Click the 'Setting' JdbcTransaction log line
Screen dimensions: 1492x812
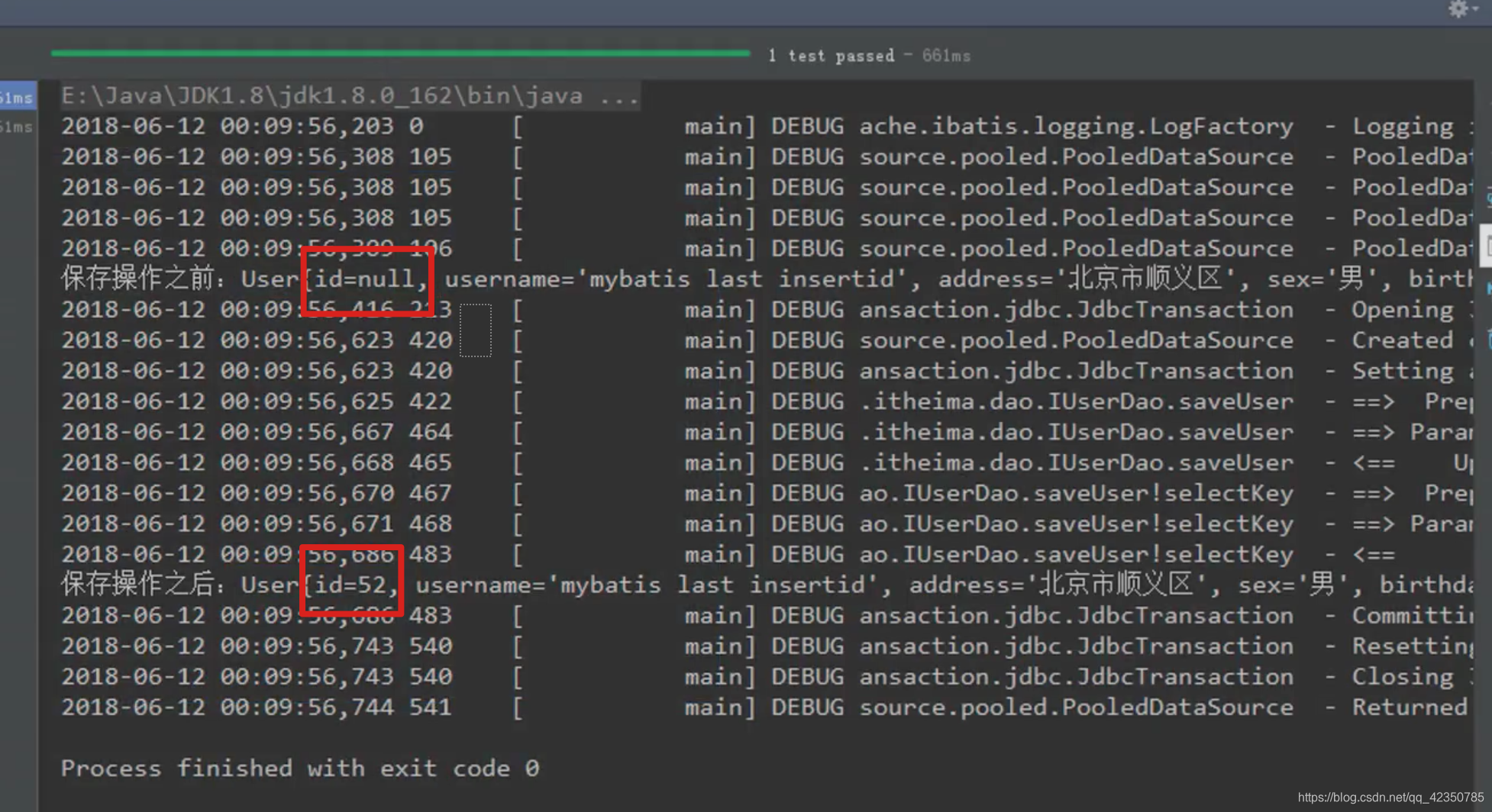[x=767, y=371]
